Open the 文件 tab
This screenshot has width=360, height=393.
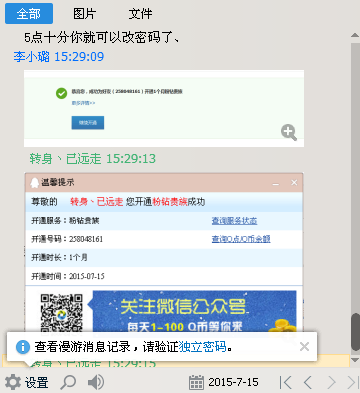tap(140, 14)
